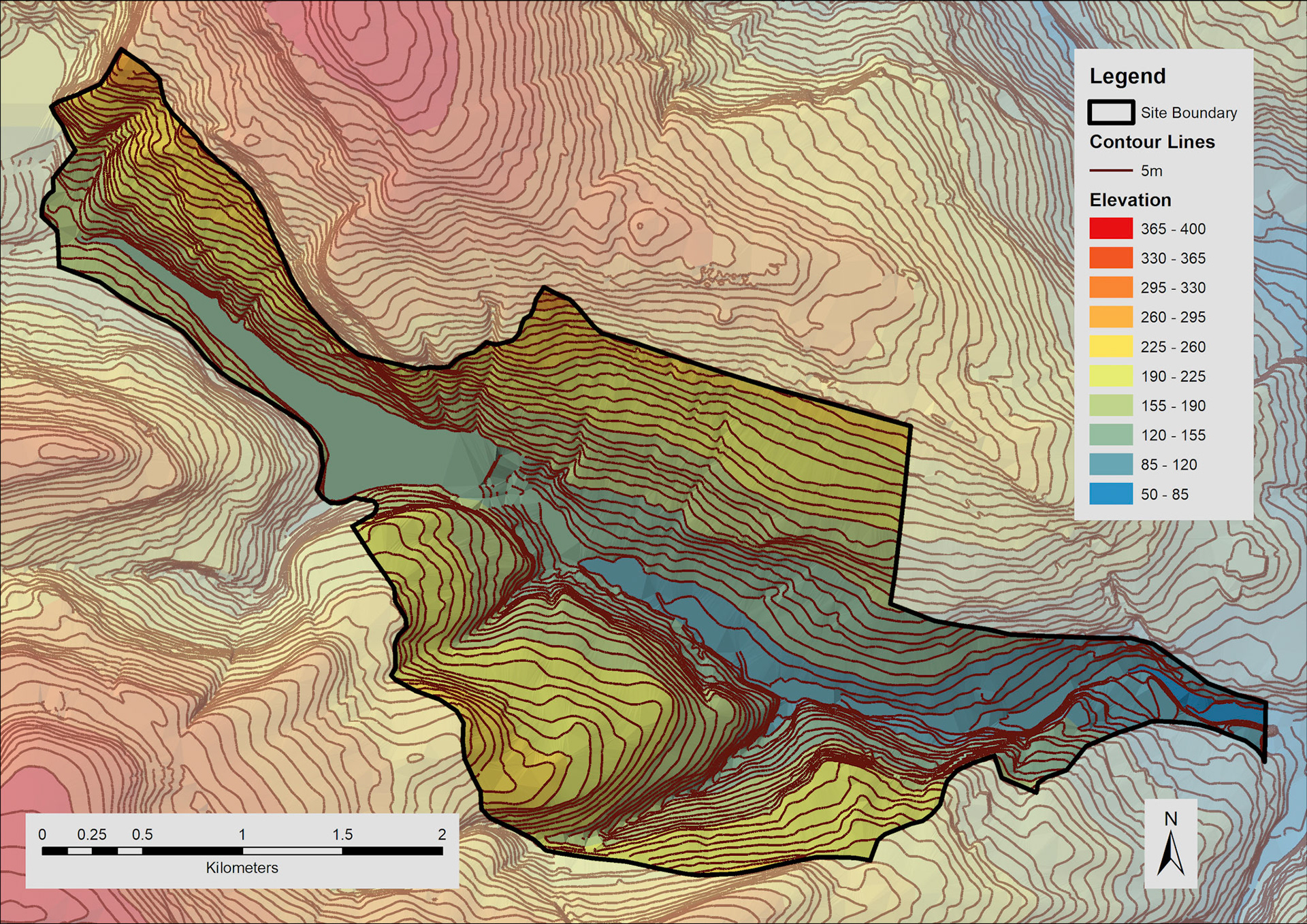1307x924 pixels.
Task: Click the '0' scale bar start value
Action: point(42,835)
